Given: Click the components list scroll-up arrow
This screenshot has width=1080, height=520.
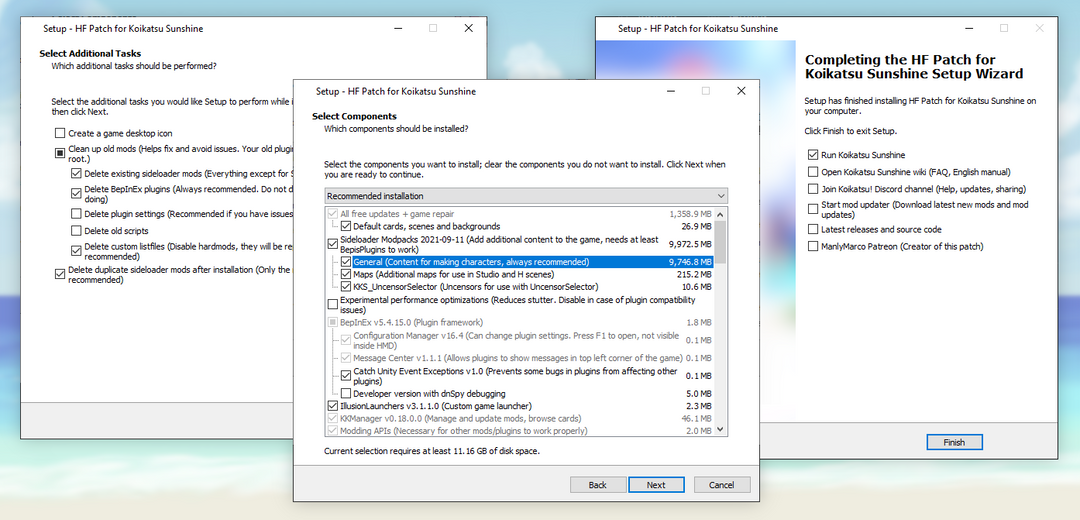Looking at the screenshot, I should pos(721,213).
